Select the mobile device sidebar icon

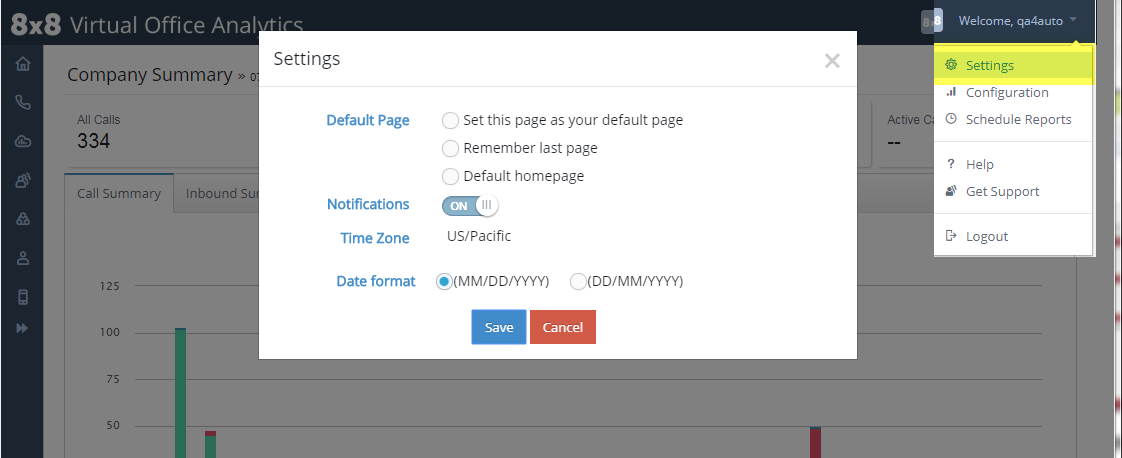[x=23, y=297]
